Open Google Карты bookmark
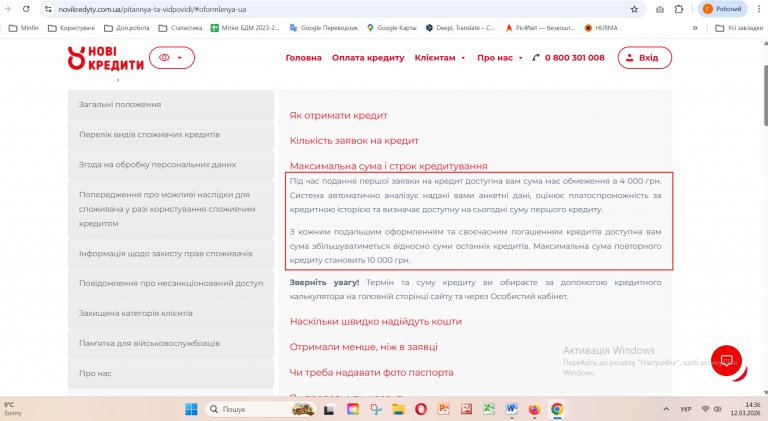 pos(391,28)
